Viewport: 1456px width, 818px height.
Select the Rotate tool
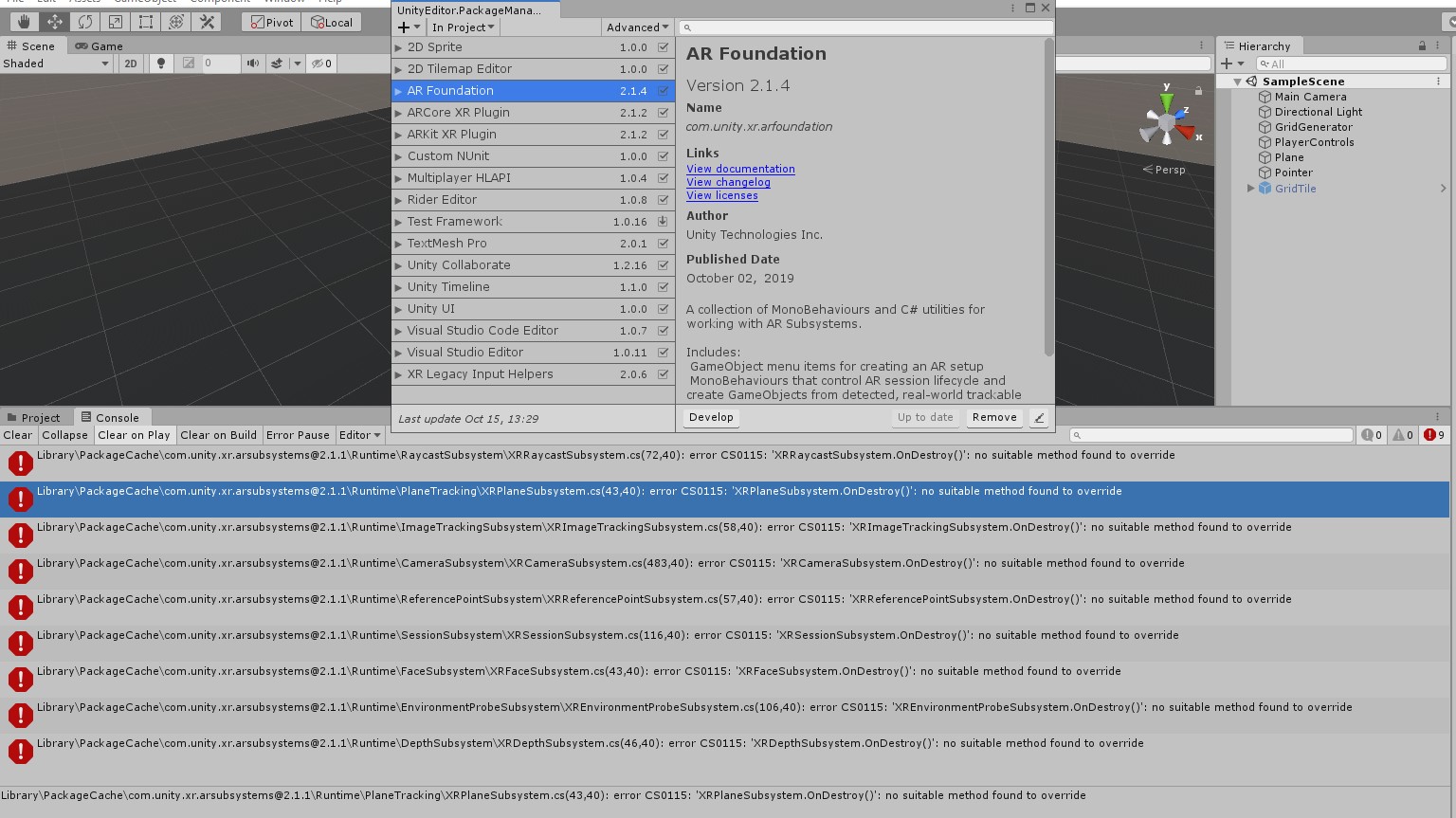(x=85, y=22)
